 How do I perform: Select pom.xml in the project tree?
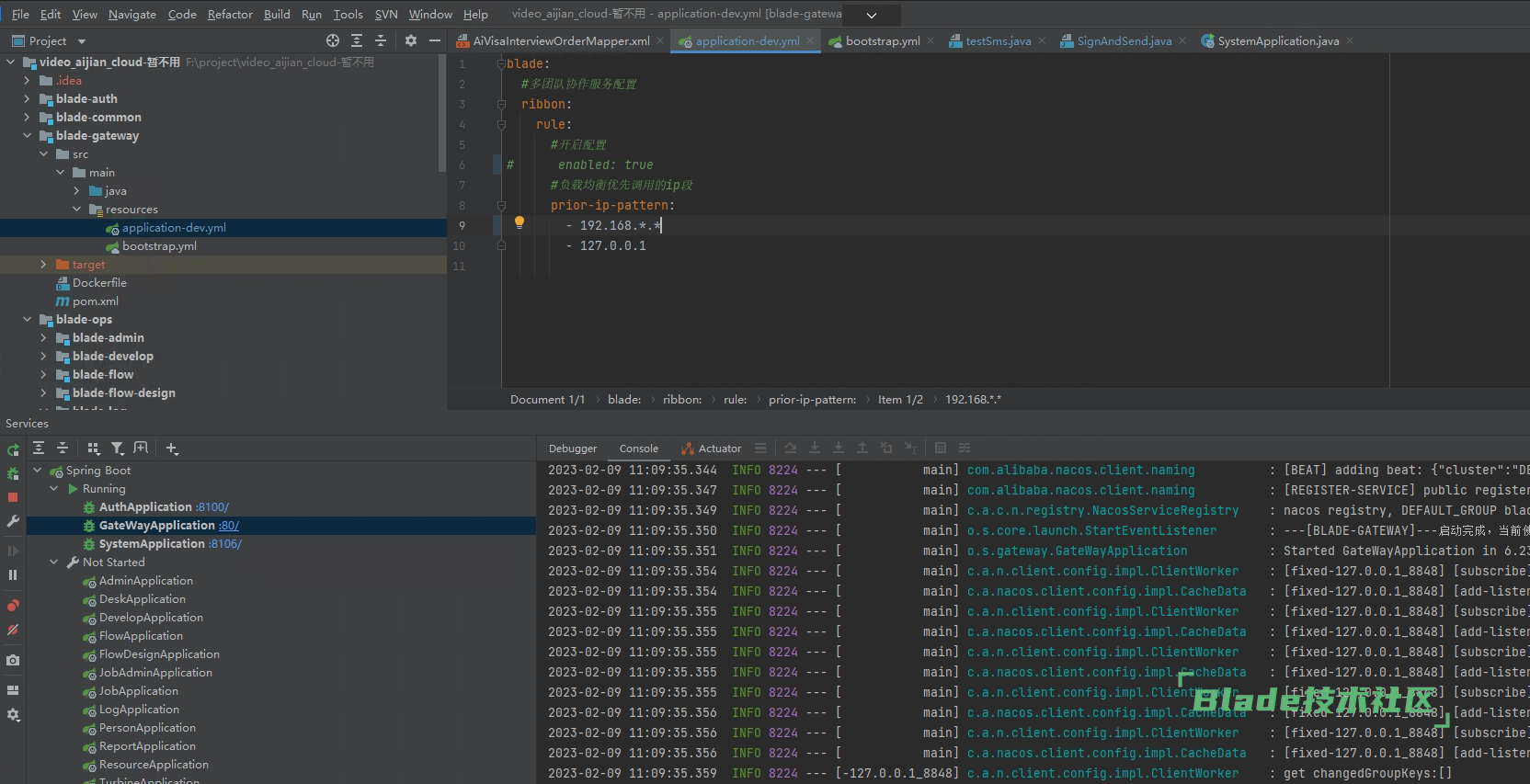[96, 301]
